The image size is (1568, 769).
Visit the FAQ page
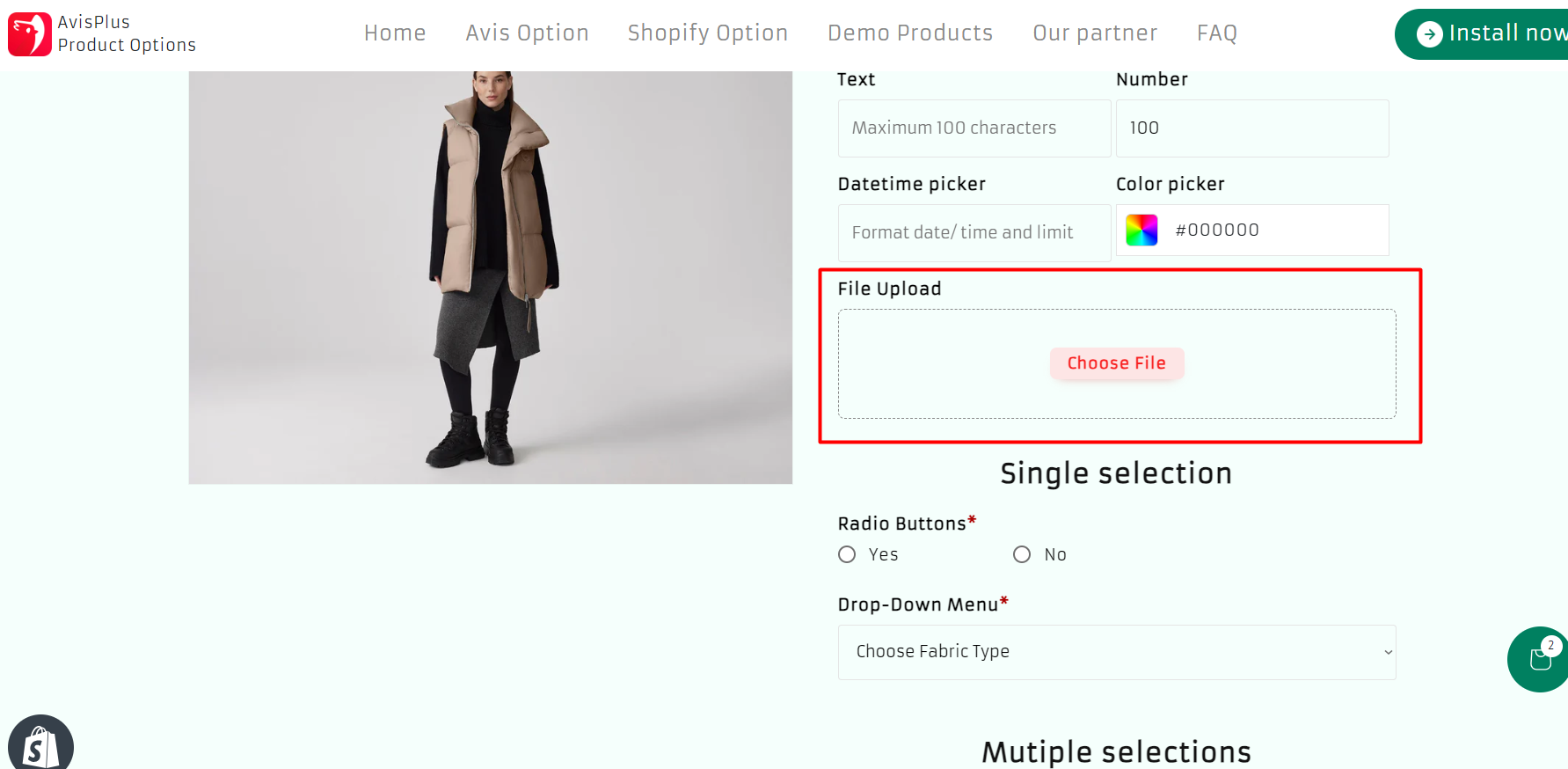click(x=1216, y=33)
